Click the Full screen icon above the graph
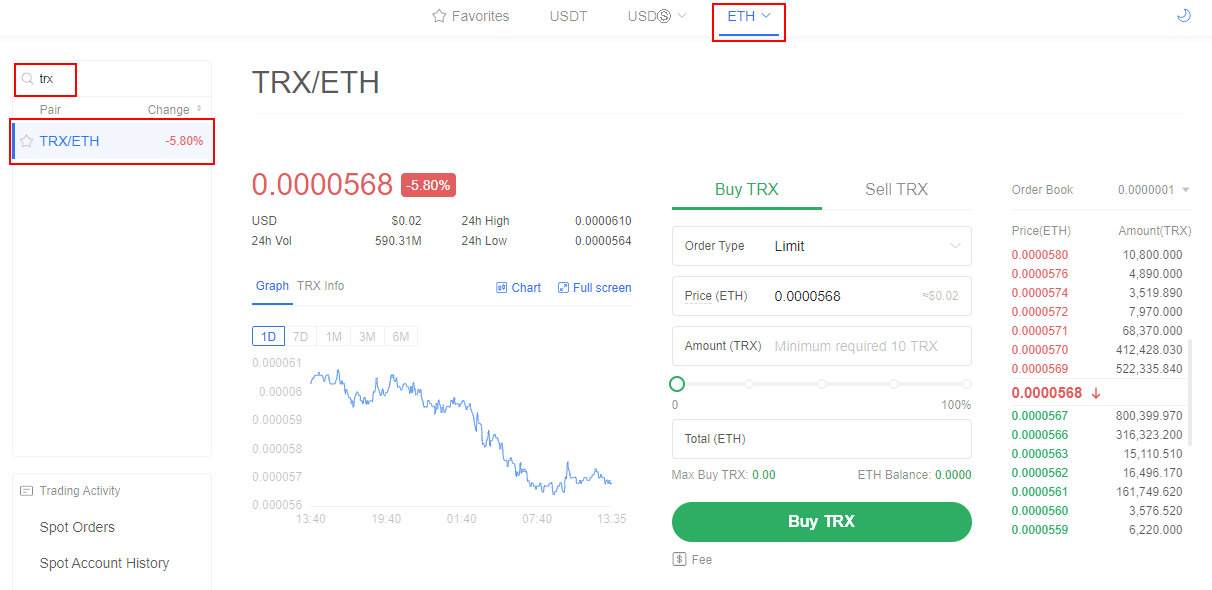The width and height of the screenshot is (1212, 590). (x=564, y=287)
